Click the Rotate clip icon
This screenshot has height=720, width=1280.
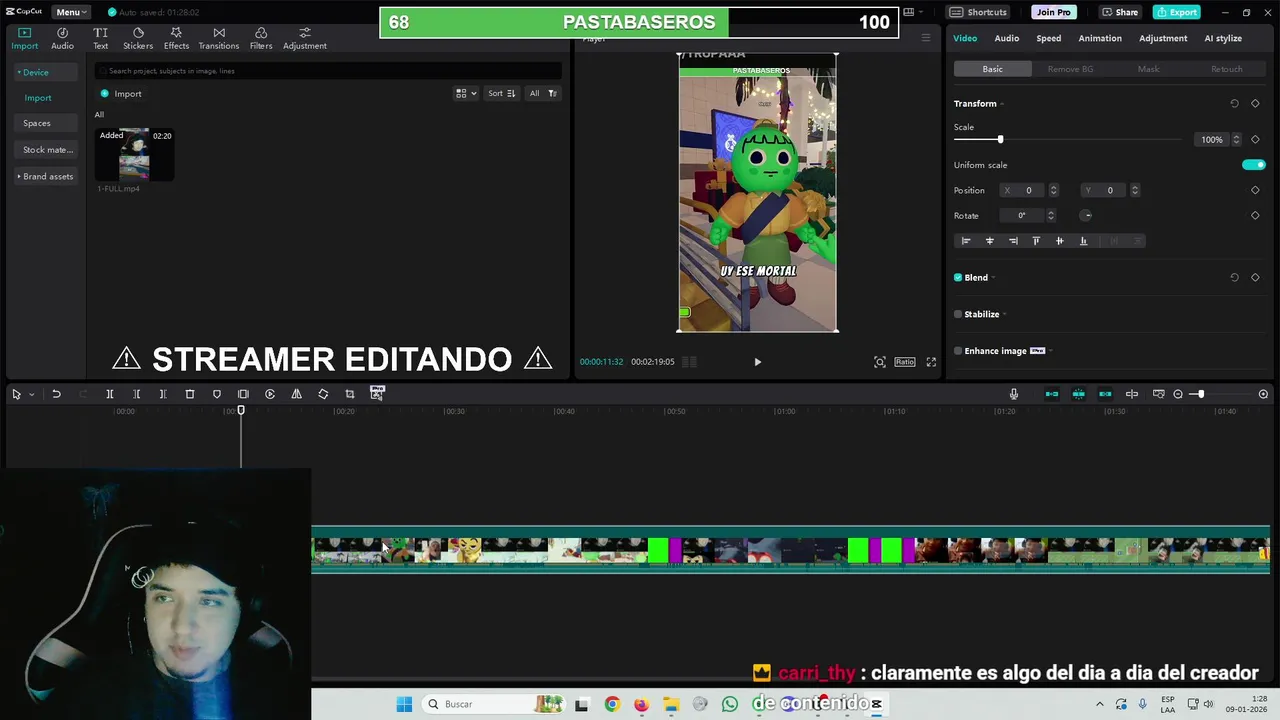(x=323, y=394)
